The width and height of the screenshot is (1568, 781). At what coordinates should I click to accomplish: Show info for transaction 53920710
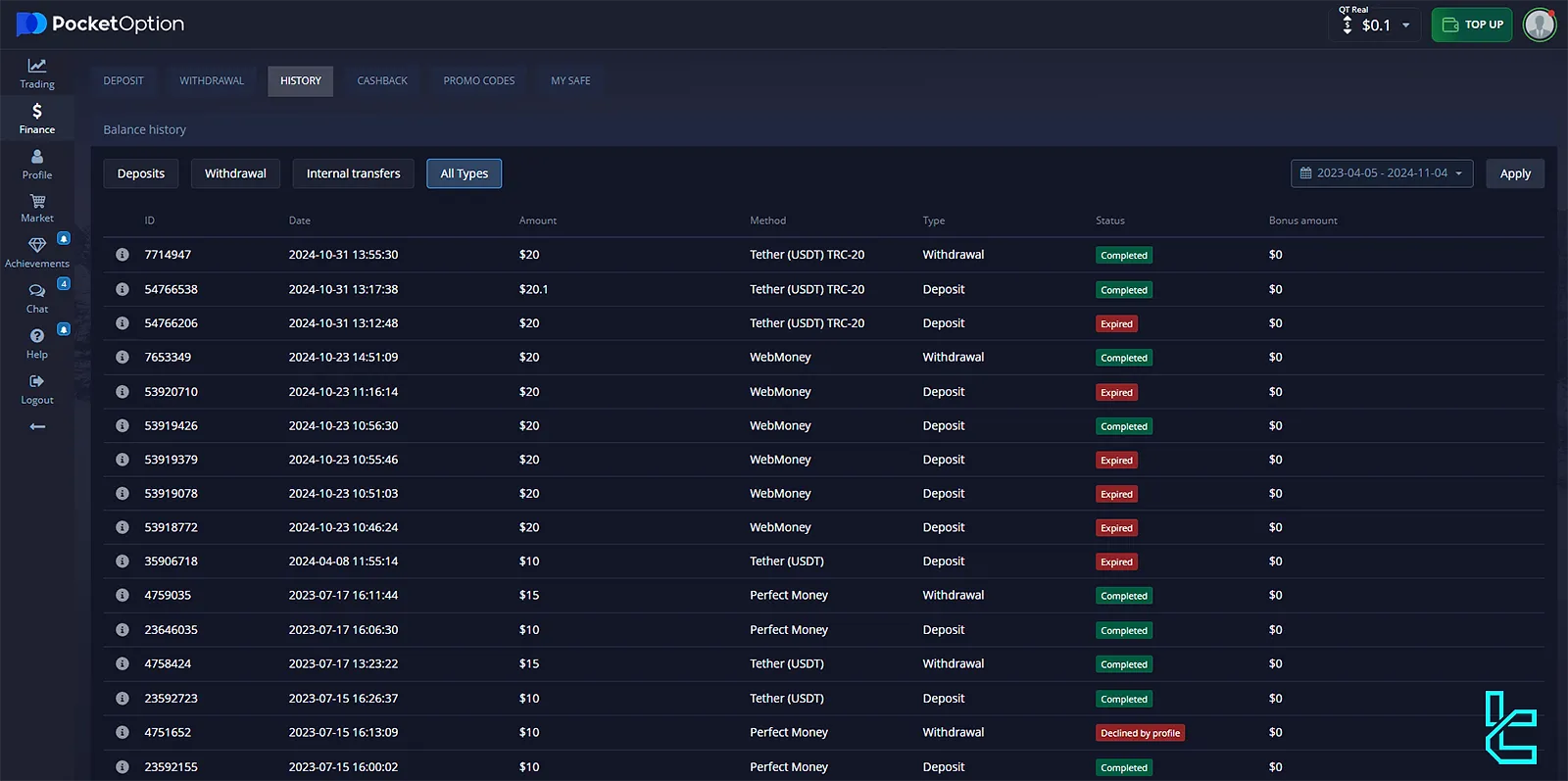[122, 392]
